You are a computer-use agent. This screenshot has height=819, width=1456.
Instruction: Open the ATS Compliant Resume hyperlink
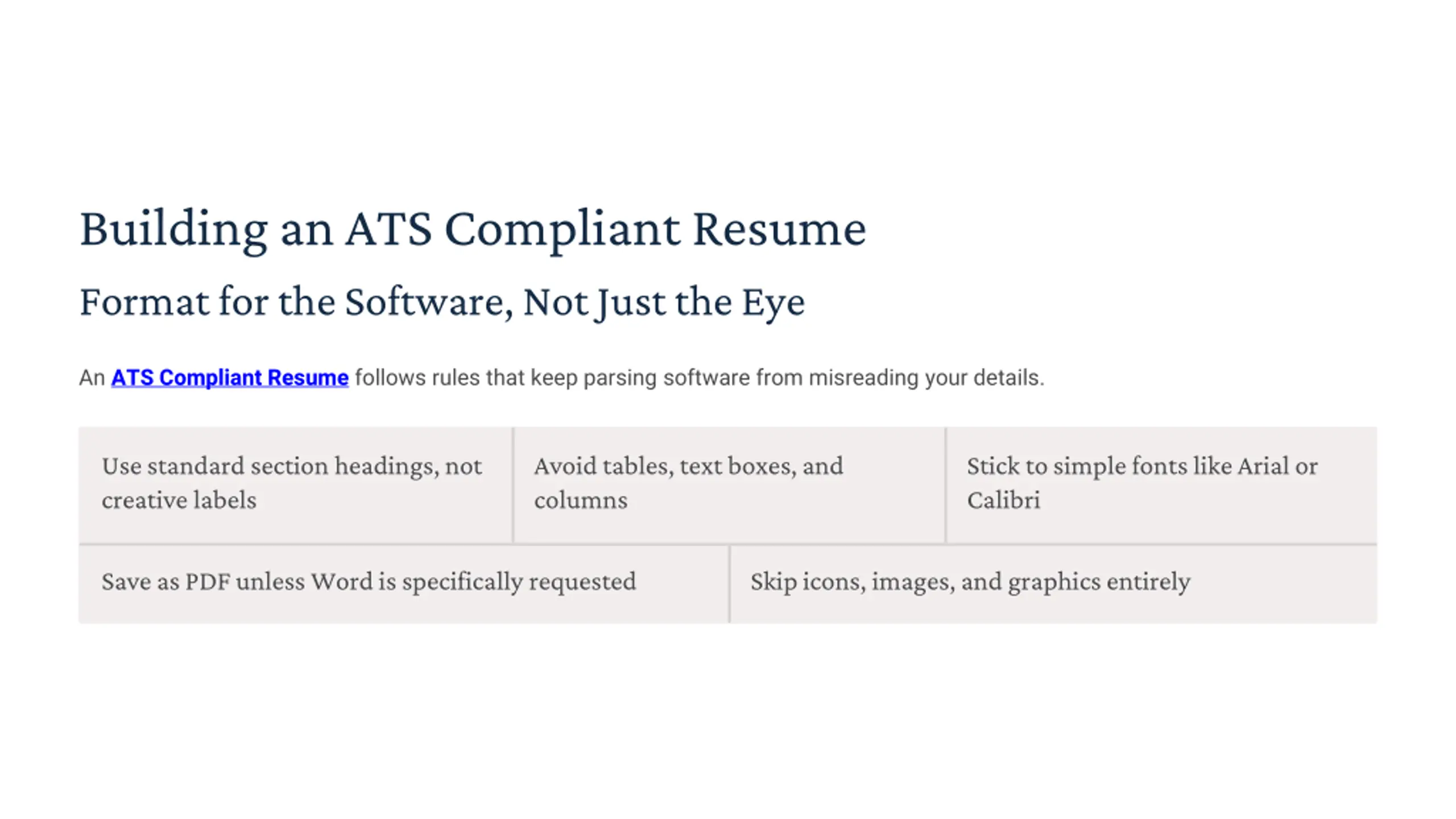[229, 378]
